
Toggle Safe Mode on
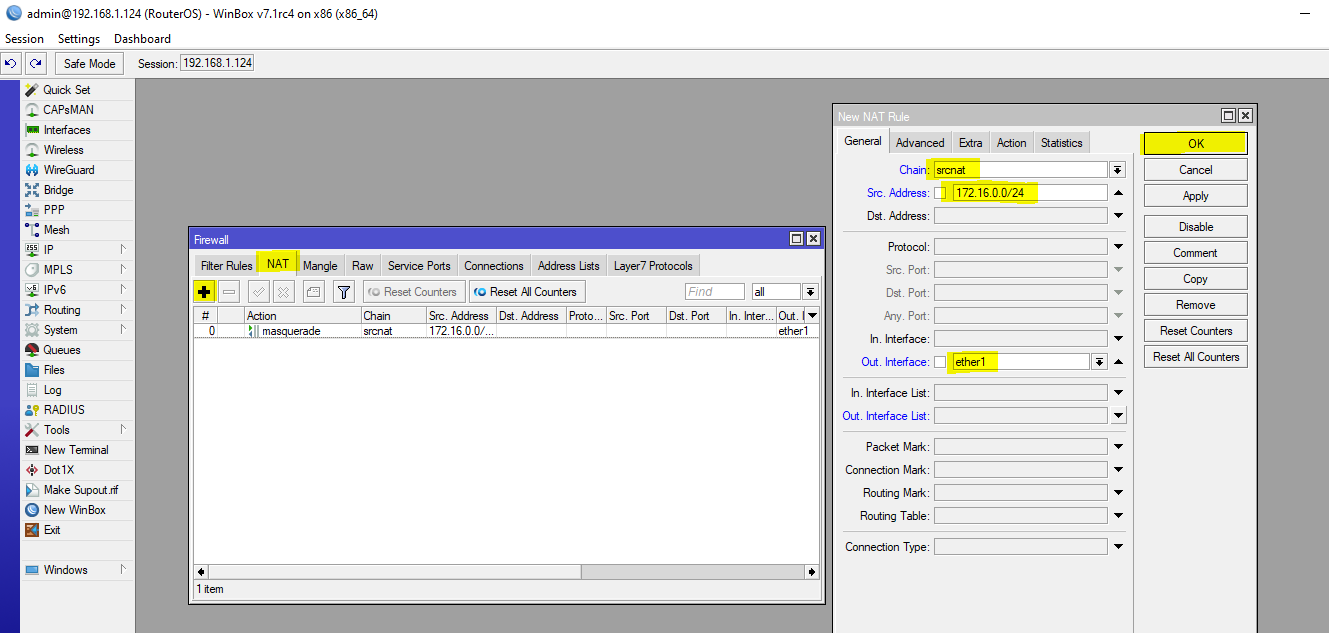[x=89, y=63]
